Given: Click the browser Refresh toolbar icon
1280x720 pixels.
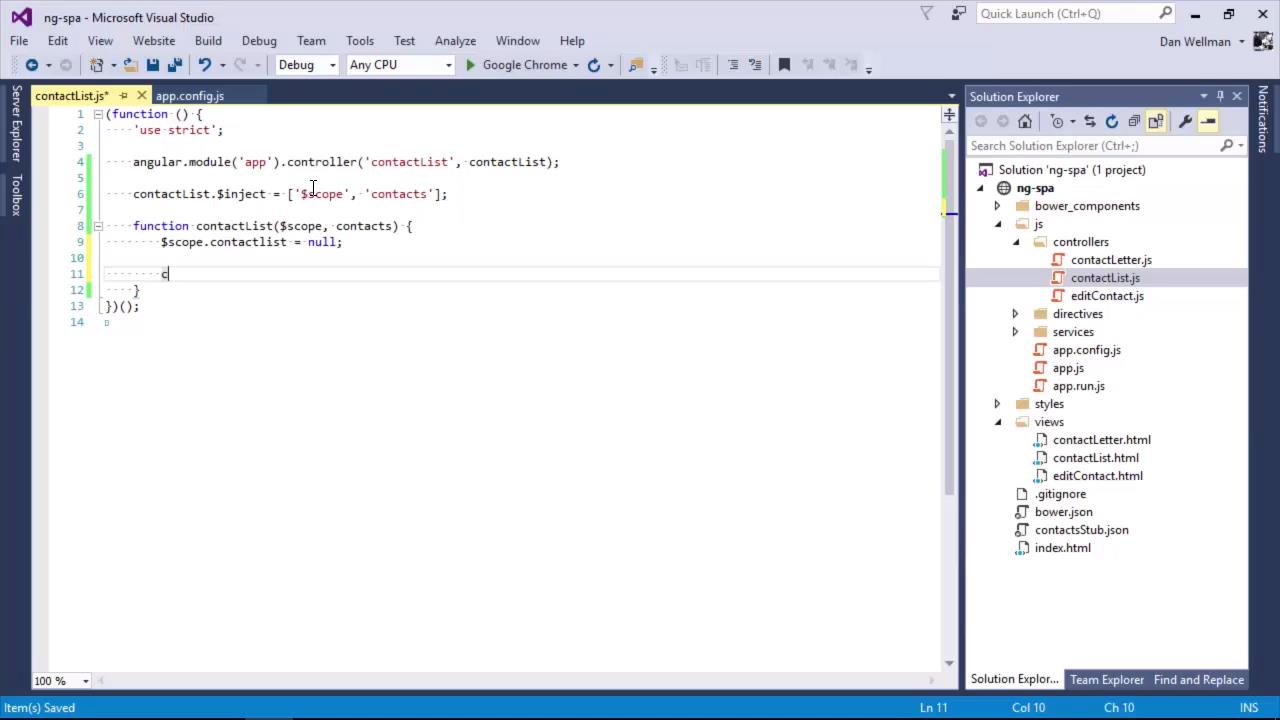Looking at the screenshot, I should [x=594, y=65].
